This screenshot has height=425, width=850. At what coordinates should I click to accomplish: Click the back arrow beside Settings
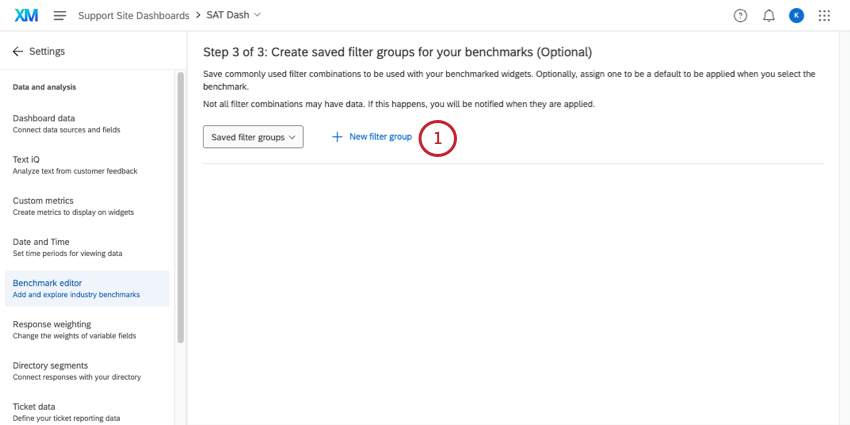[17, 51]
